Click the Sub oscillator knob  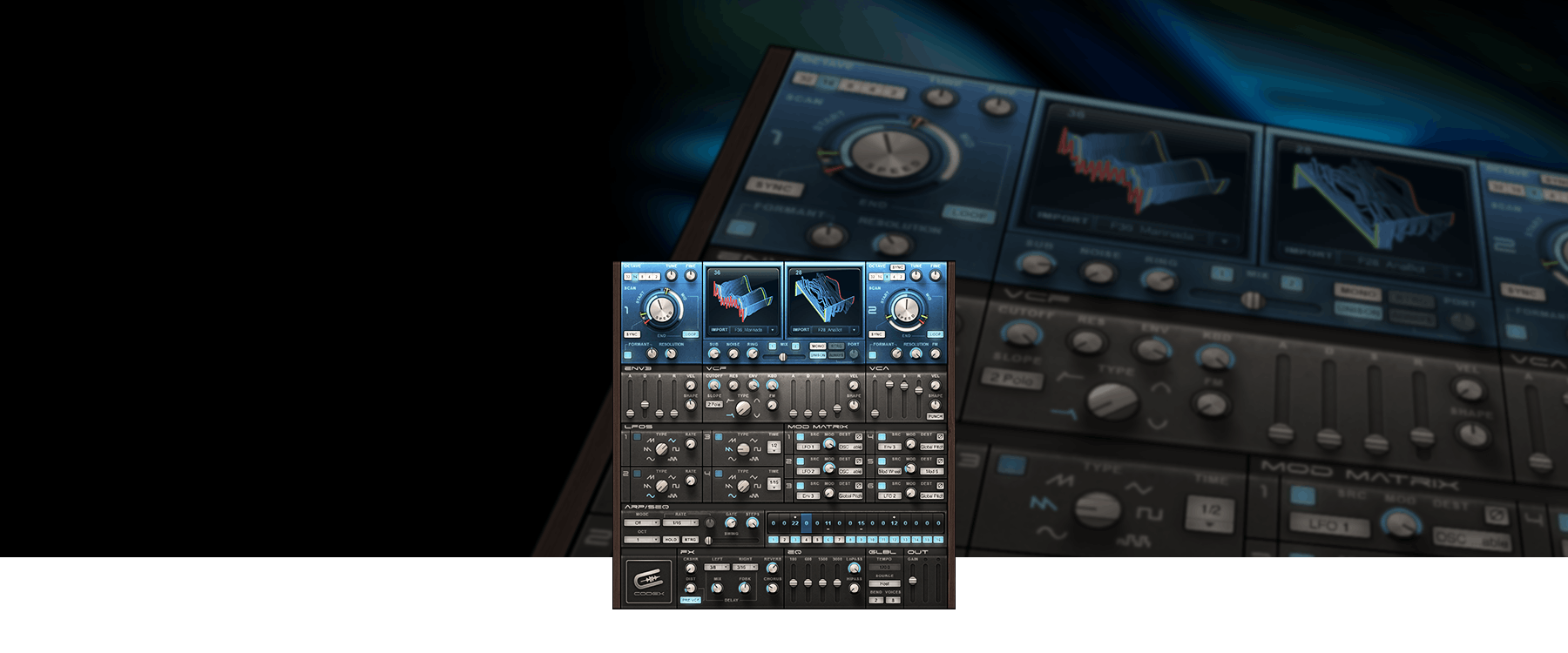tap(714, 353)
